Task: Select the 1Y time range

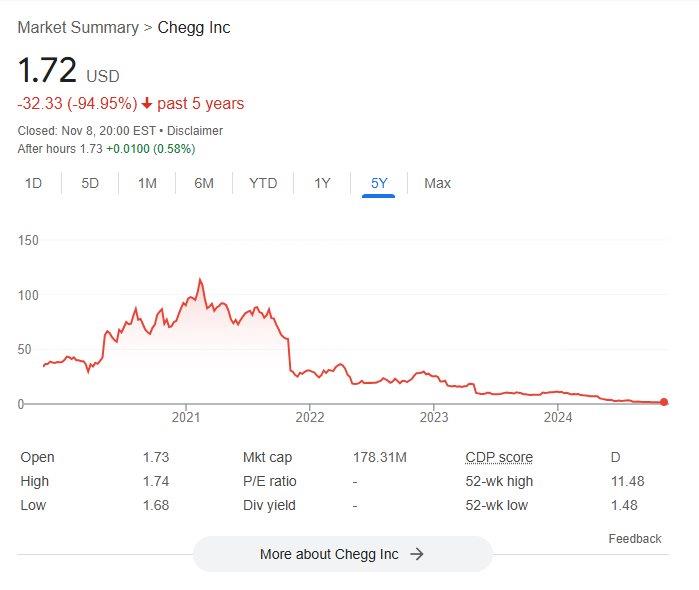Action: 322,183
